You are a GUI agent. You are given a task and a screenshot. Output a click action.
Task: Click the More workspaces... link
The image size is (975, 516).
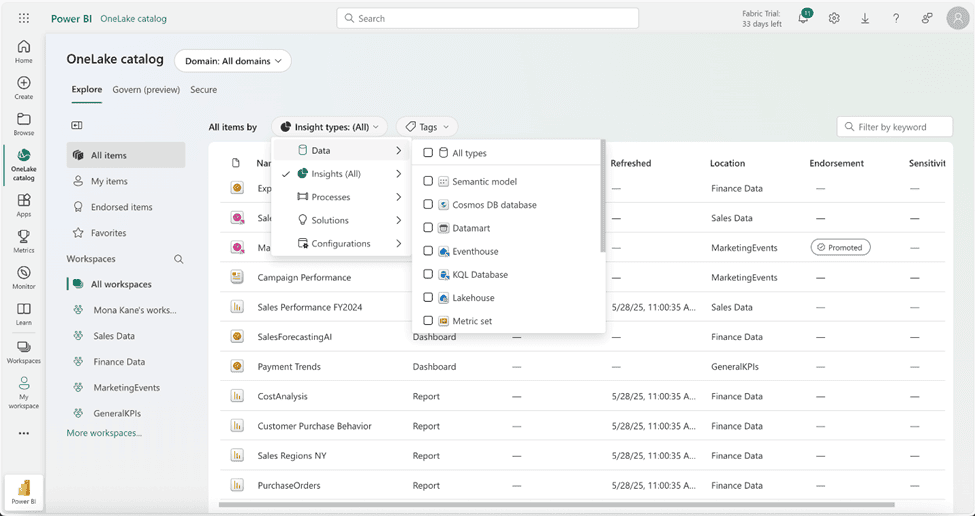(104, 433)
